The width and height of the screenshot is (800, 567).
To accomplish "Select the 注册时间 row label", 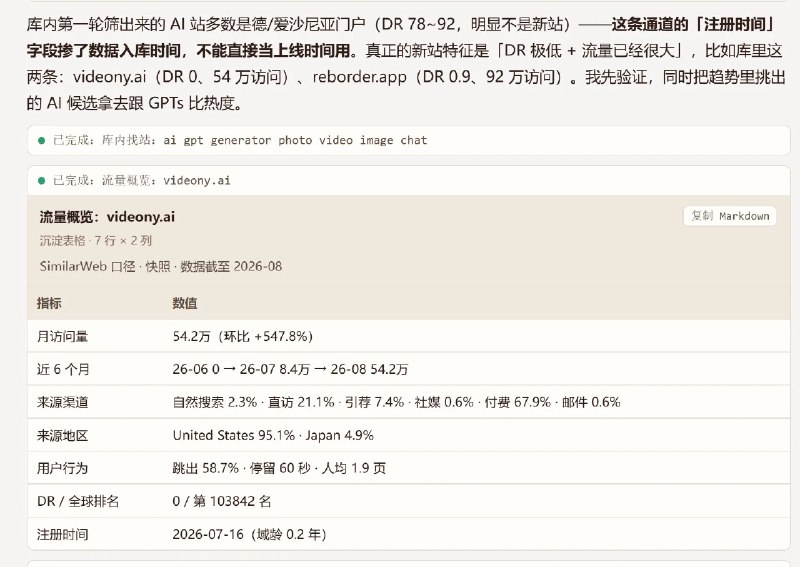I will point(62,534).
